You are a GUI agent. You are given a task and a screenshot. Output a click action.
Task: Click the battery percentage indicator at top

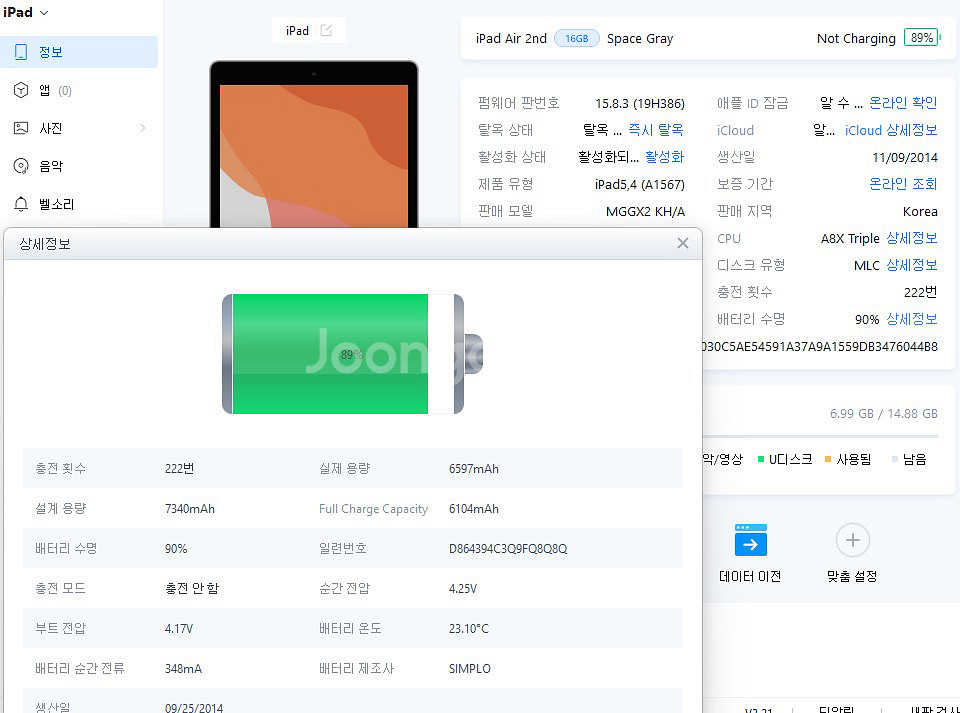coord(921,38)
